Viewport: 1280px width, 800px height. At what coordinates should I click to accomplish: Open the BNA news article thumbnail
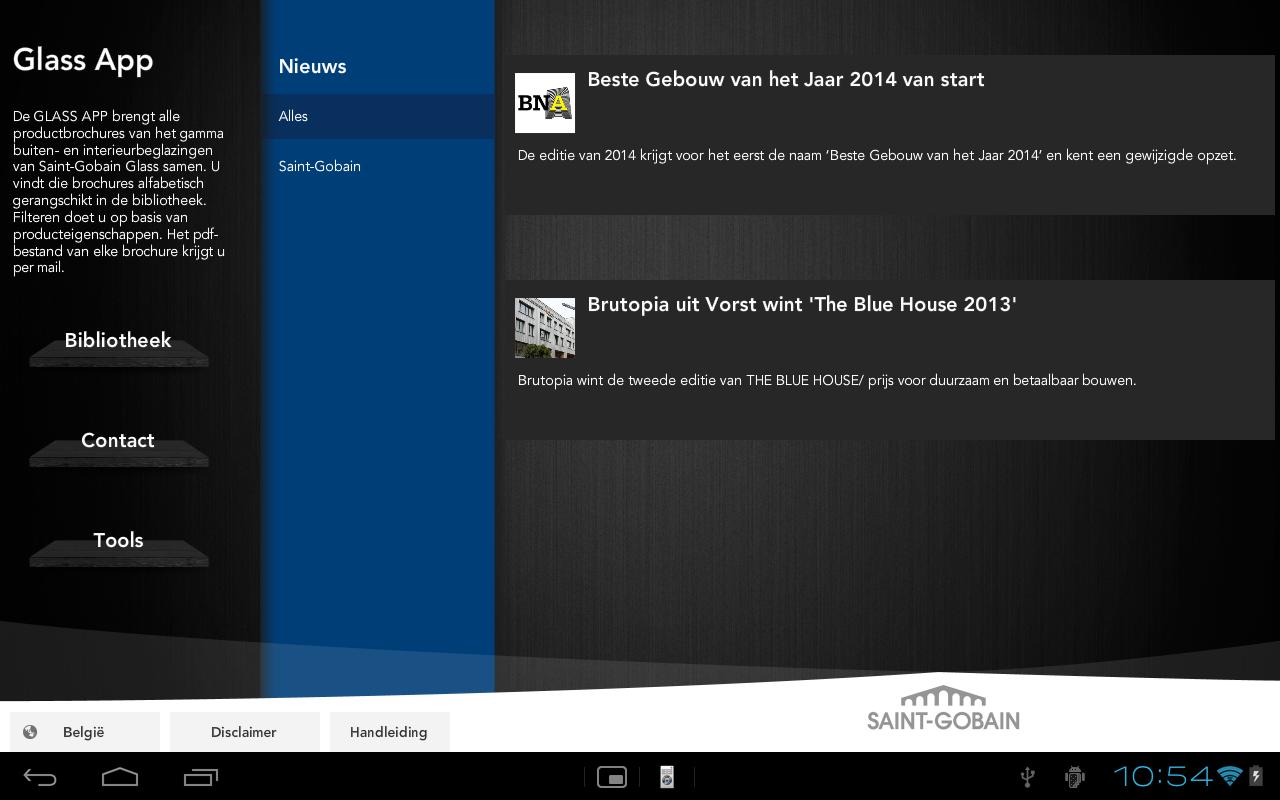click(545, 103)
